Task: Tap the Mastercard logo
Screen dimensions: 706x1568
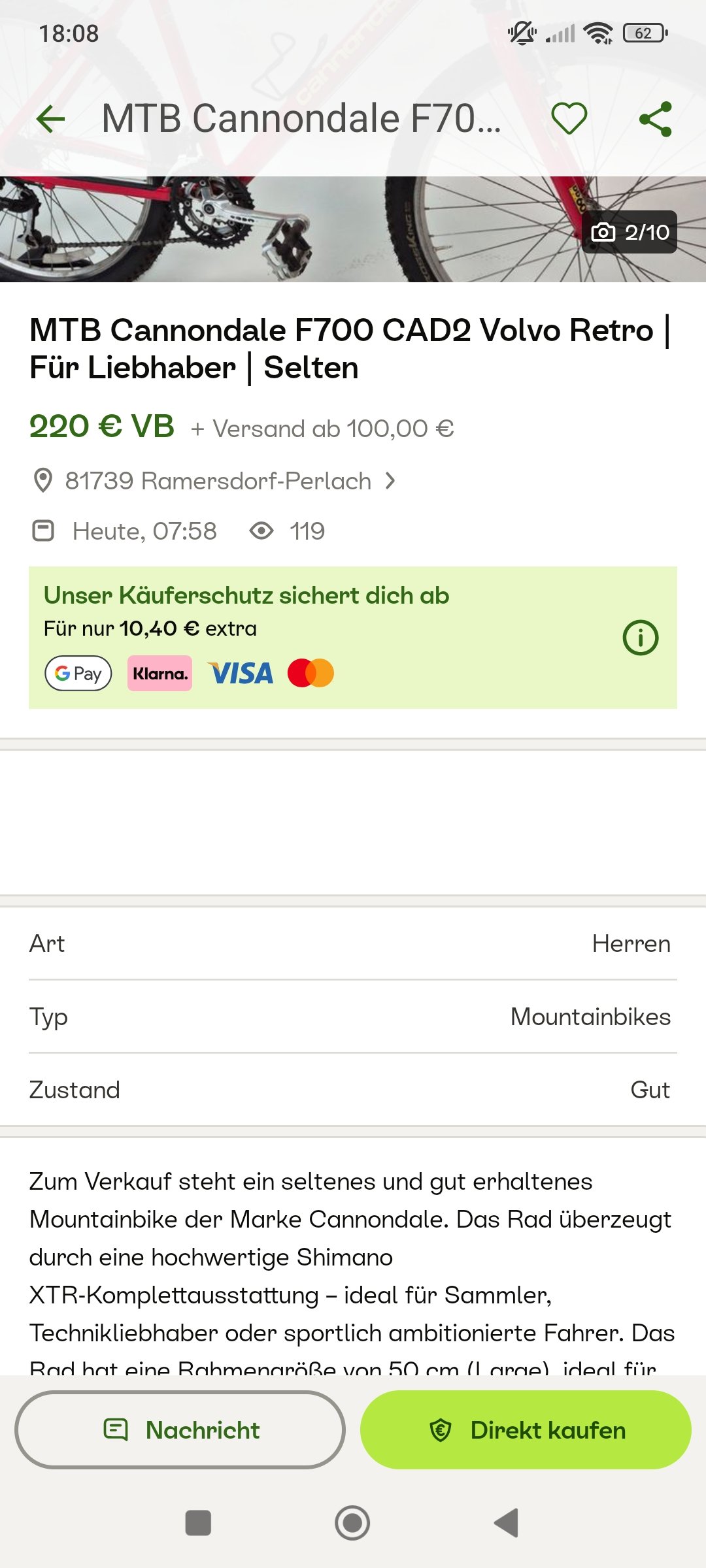Action: tap(311, 673)
